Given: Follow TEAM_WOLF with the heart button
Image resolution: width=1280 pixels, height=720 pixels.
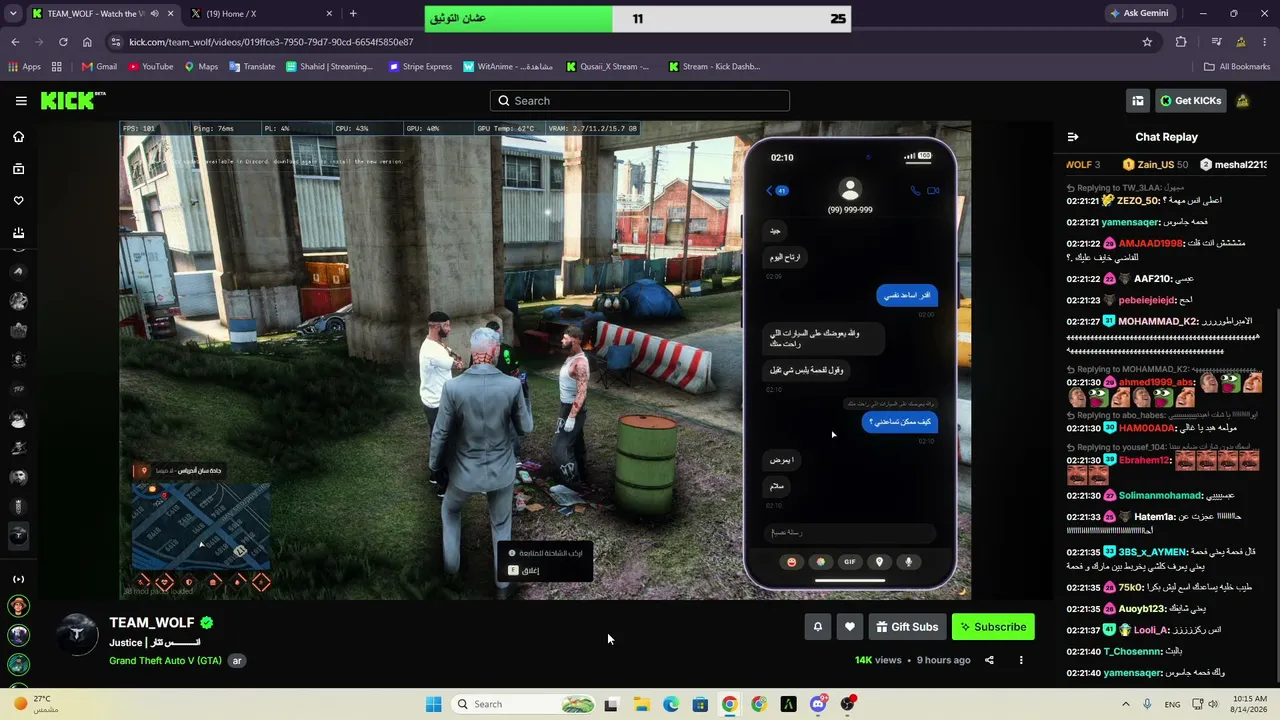Looking at the screenshot, I should [x=850, y=627].
